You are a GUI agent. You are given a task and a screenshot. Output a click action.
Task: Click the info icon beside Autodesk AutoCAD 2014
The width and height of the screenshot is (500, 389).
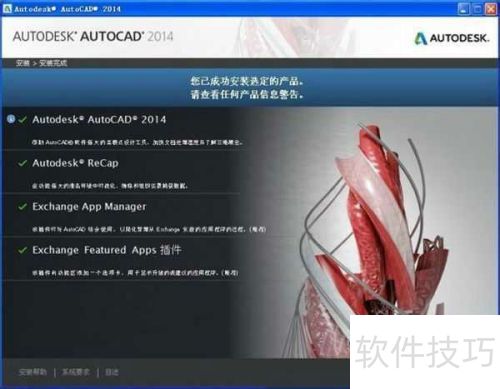[x=11, y=119]
